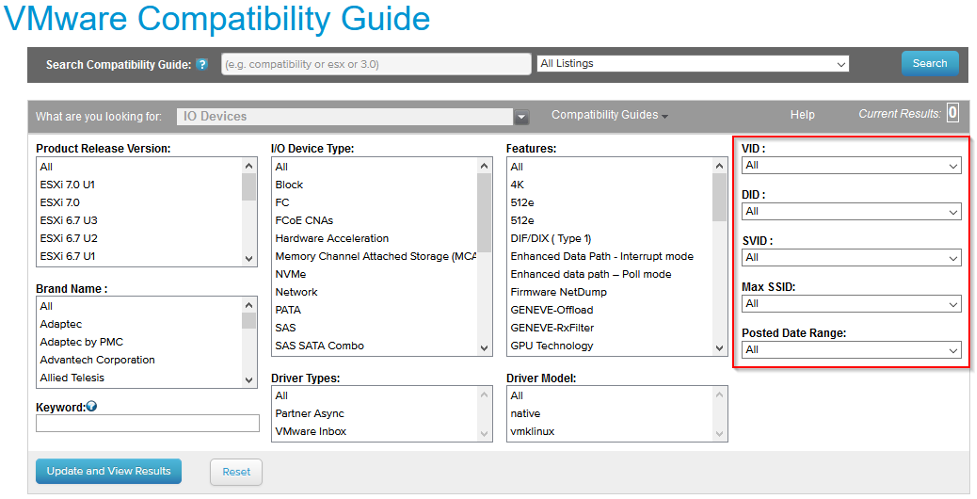Click the I/O Device Type scrollbar thumb
The width and height of the screenshot is (977, 499).
(x=484, y=212)
